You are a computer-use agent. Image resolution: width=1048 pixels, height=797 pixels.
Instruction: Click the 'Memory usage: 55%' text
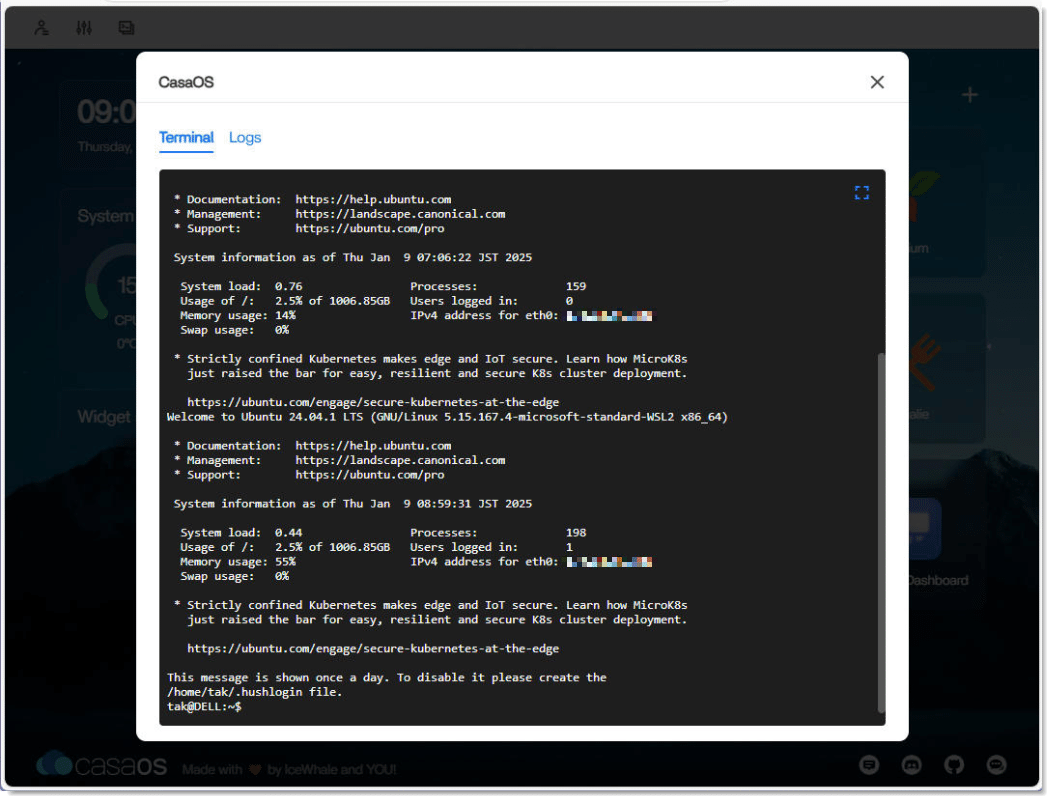pos(238,562)
